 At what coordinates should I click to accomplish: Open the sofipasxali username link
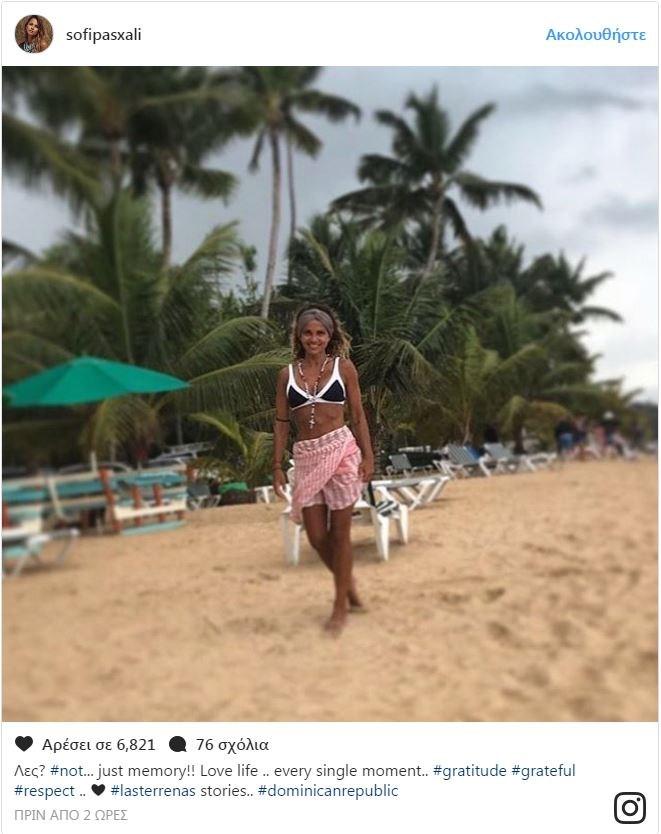[x=104, y=35]
